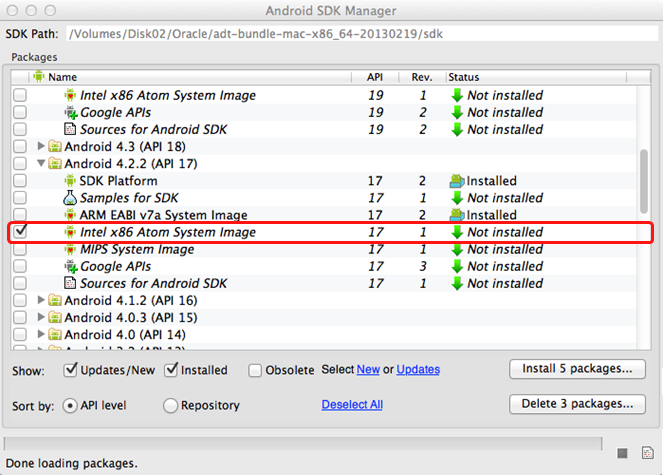Click Install 5 packages button
664x475 pixels.
click(578, 369)
